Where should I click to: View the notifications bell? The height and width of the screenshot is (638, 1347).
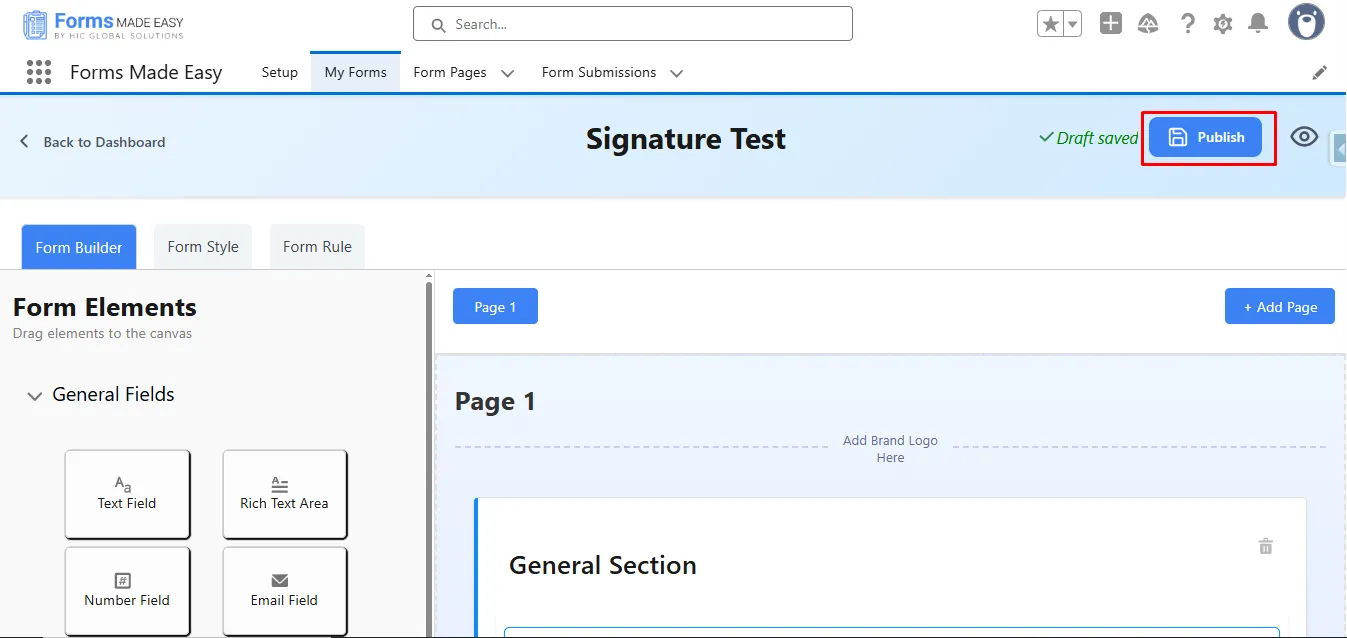pyautogui.click(x=1258, y=24)
